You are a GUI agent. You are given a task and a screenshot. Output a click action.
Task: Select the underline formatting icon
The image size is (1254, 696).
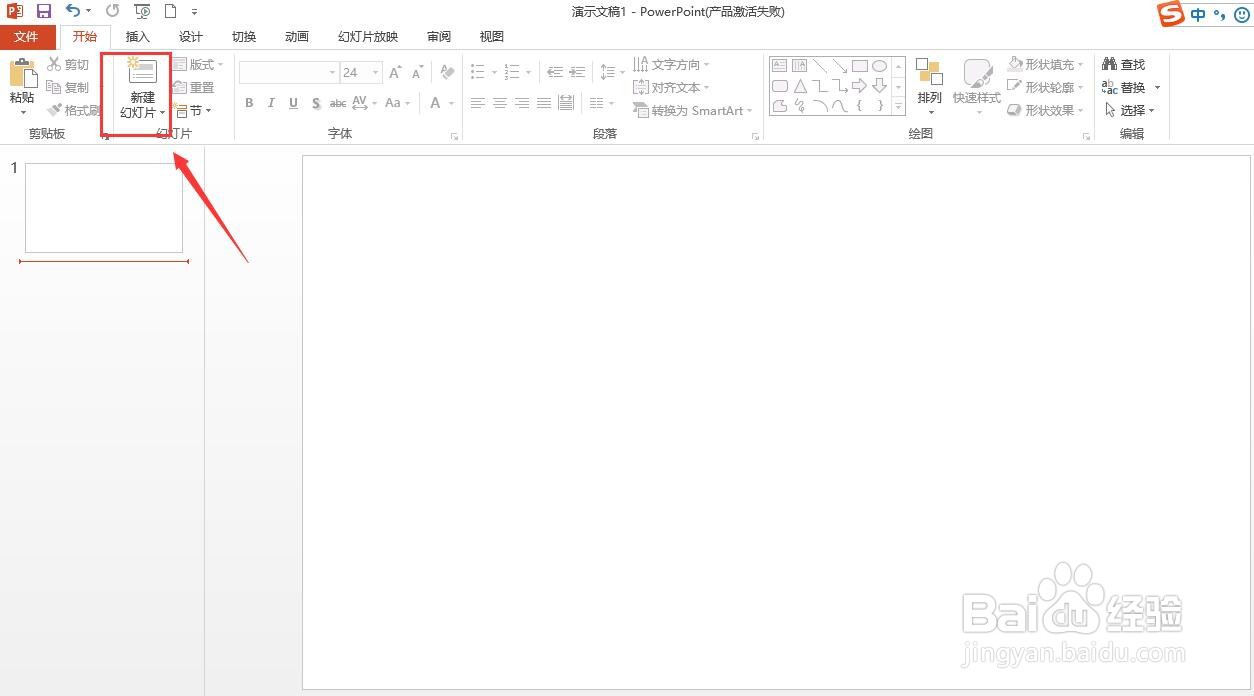tap(292, 102)
